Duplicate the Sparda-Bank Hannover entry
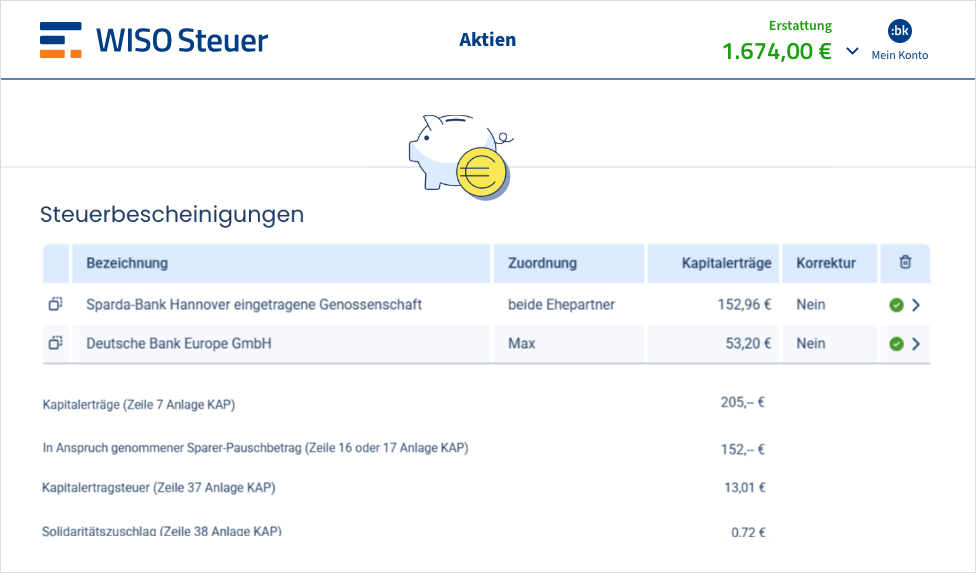Viewport: 976px width, 573px height. (56, 304)
